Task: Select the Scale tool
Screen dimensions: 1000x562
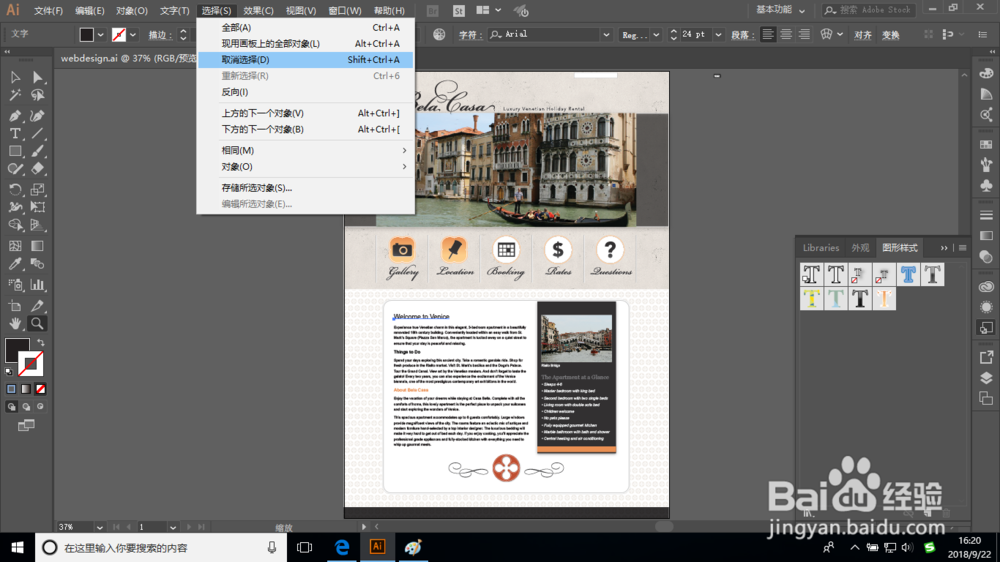Action: pos(37,189)
